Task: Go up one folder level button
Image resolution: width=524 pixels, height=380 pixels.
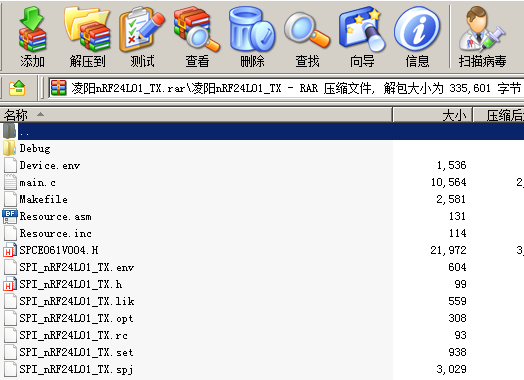Action: pos(17,88)
